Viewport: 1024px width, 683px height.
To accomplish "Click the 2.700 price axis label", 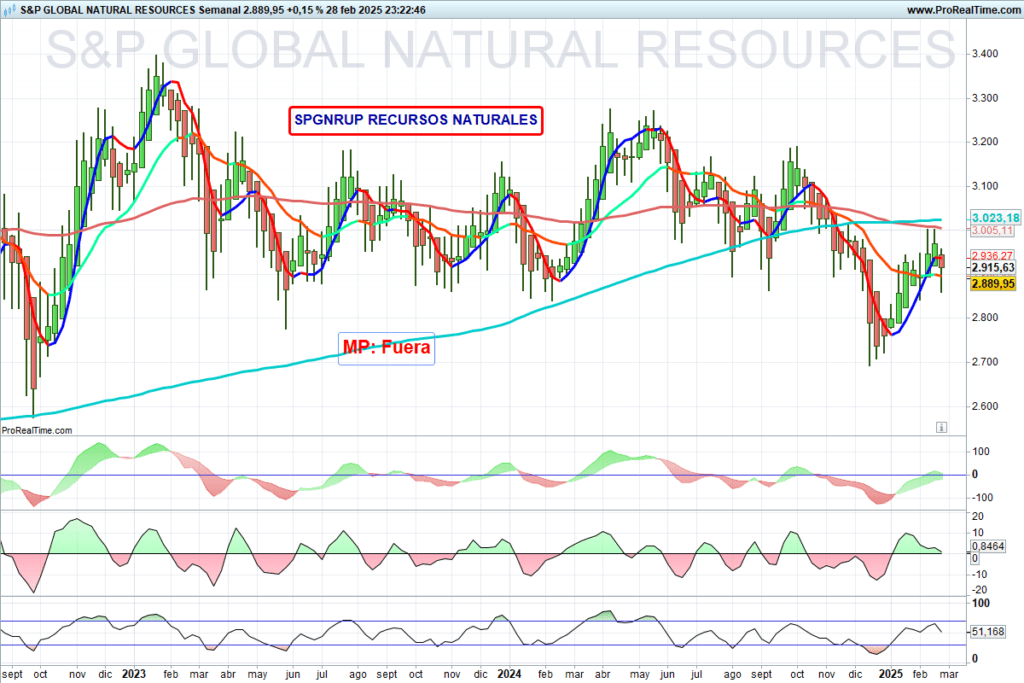I will pos(985,362).
